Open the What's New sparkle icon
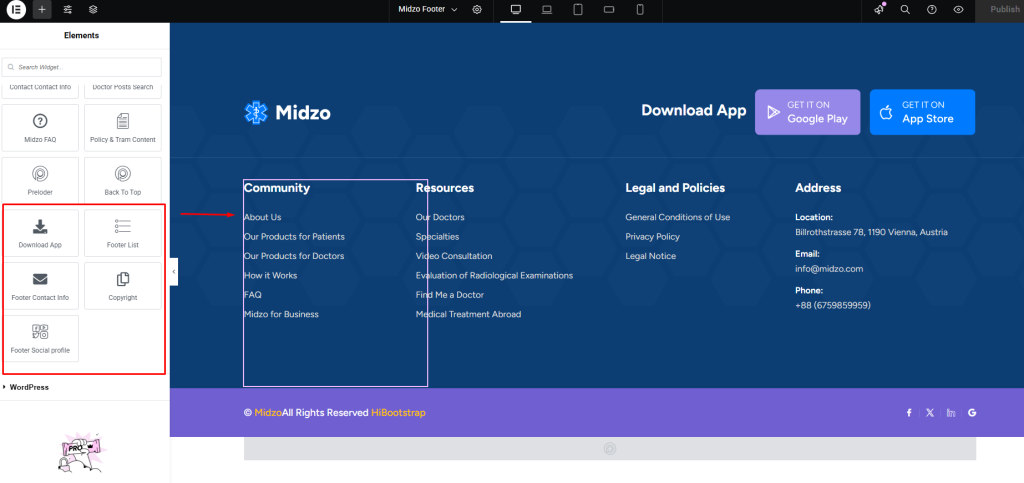The image size is (1024, 483). tap(879, 10)
